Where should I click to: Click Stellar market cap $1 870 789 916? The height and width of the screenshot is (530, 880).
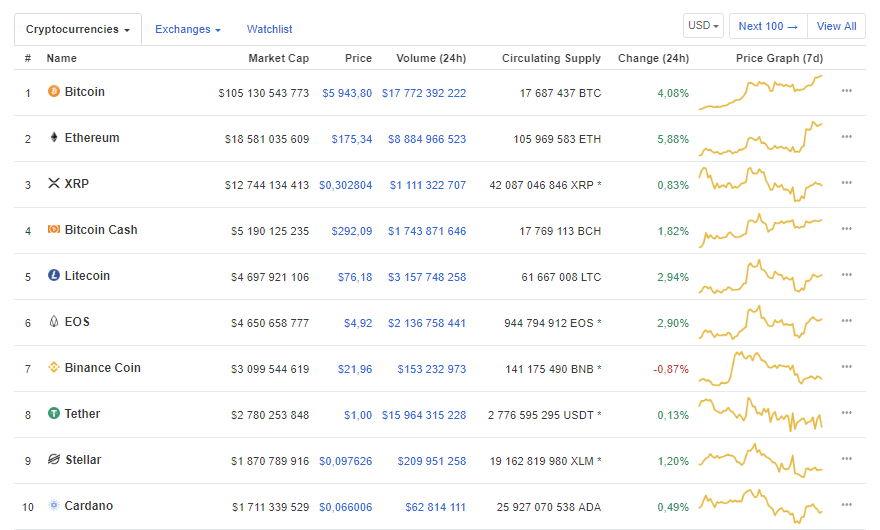point(270,462)
